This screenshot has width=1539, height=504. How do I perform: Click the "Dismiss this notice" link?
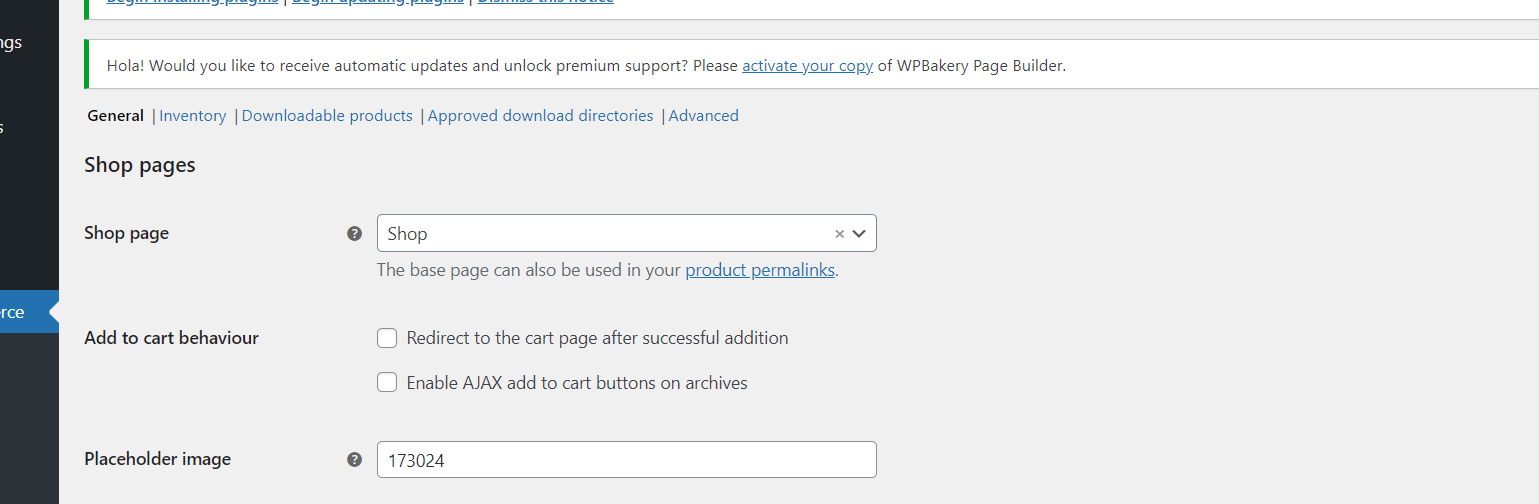[545, 2]
